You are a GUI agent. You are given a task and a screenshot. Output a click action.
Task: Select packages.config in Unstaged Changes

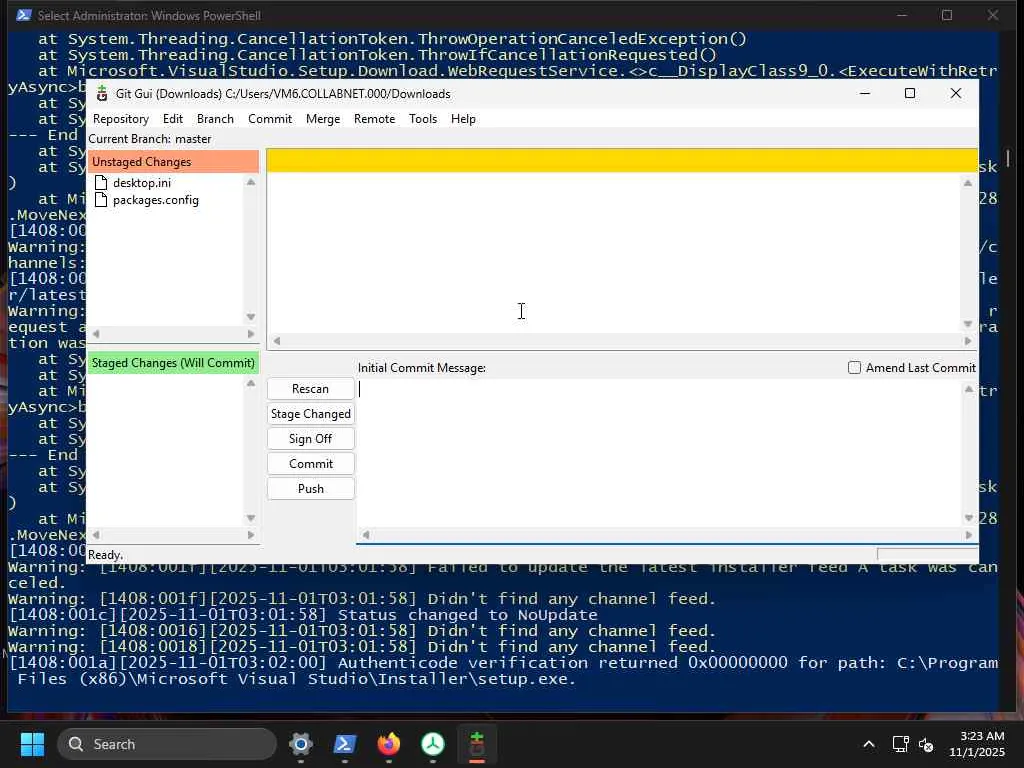pos(155,200)
